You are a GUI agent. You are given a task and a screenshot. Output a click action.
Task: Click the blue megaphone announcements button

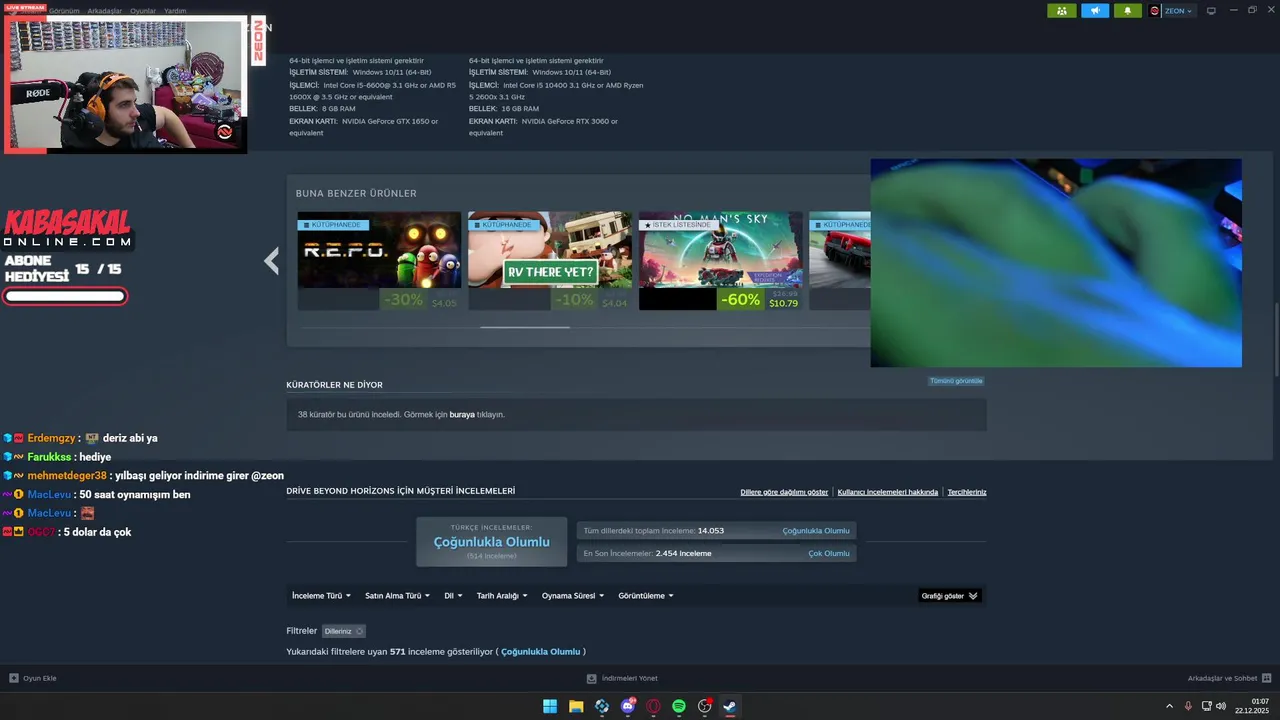1095,11
